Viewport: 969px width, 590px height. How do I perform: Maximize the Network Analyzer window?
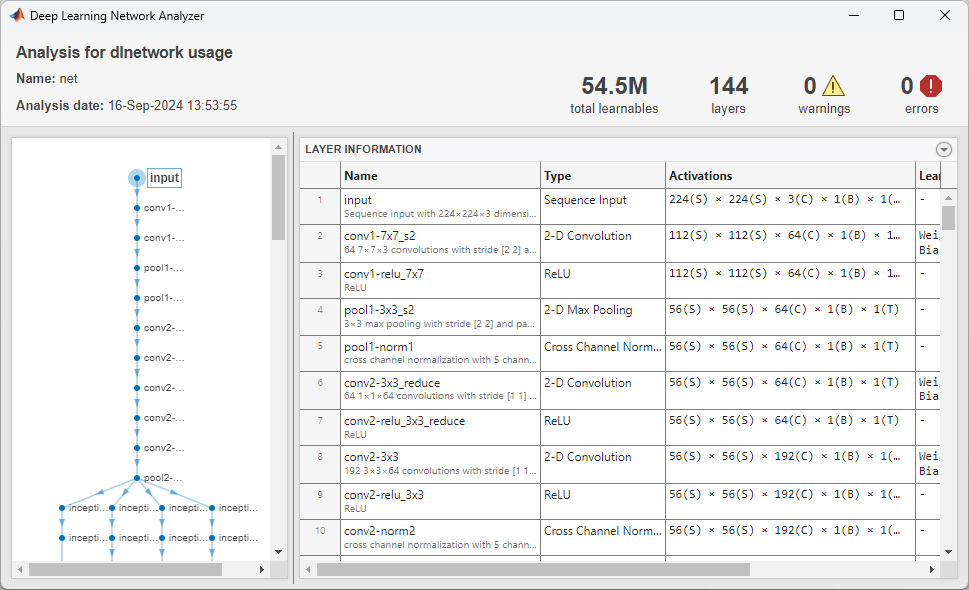899,15
